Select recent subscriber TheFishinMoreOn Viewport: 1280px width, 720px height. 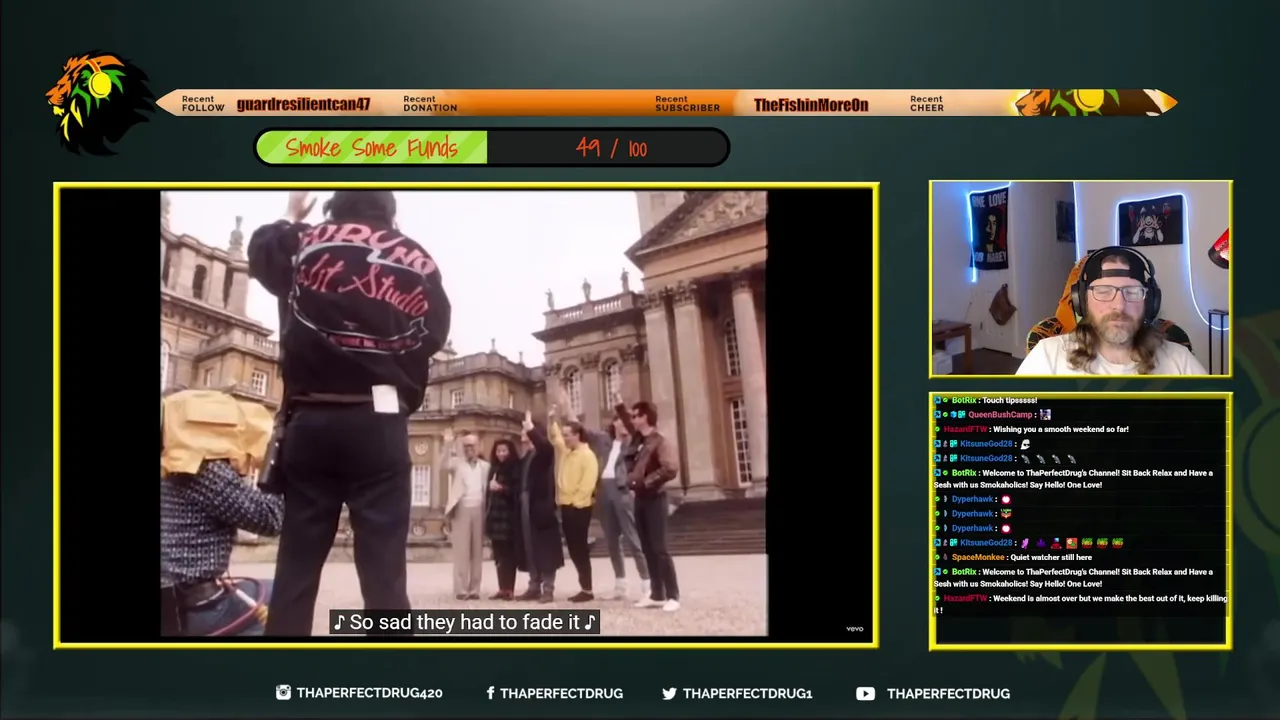point(811,104)
